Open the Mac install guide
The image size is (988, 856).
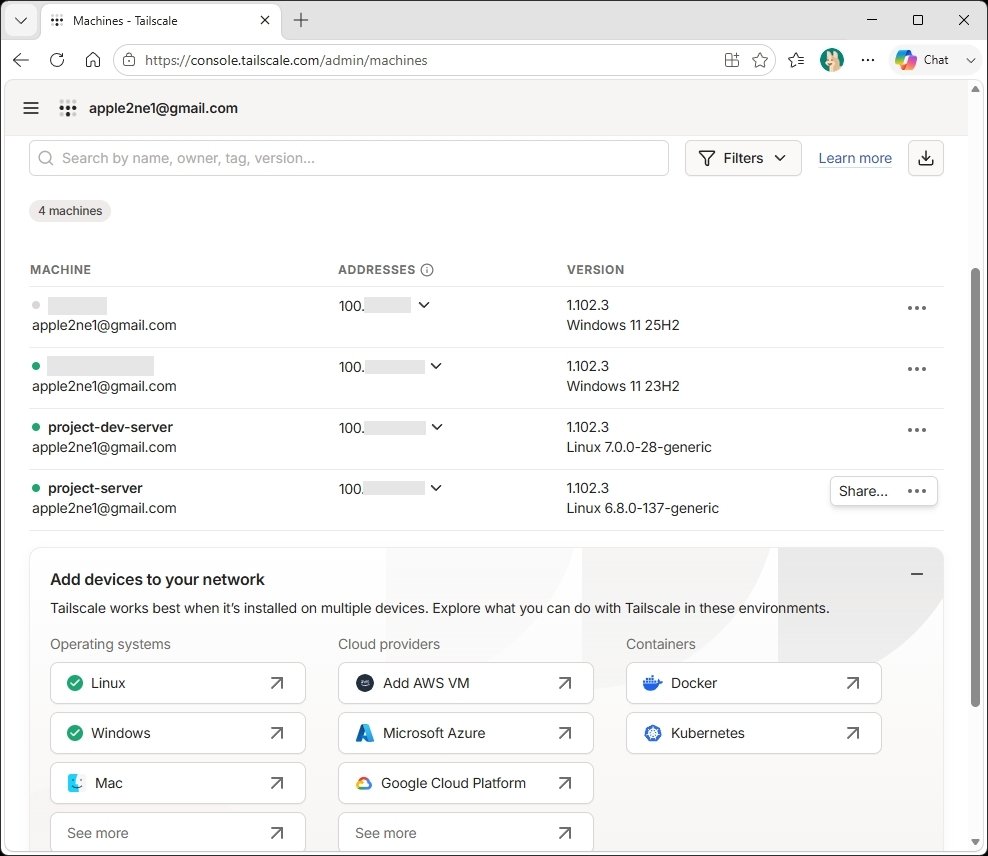[178, 783]
